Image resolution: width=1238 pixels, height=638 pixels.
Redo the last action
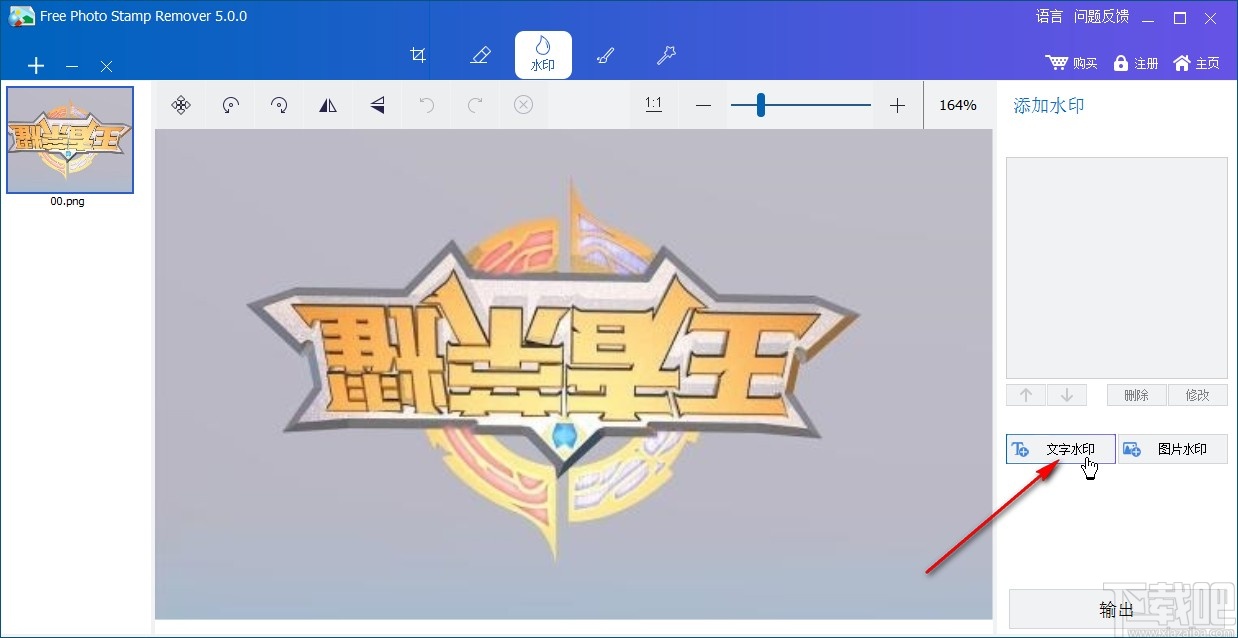(x=476, y=105)
